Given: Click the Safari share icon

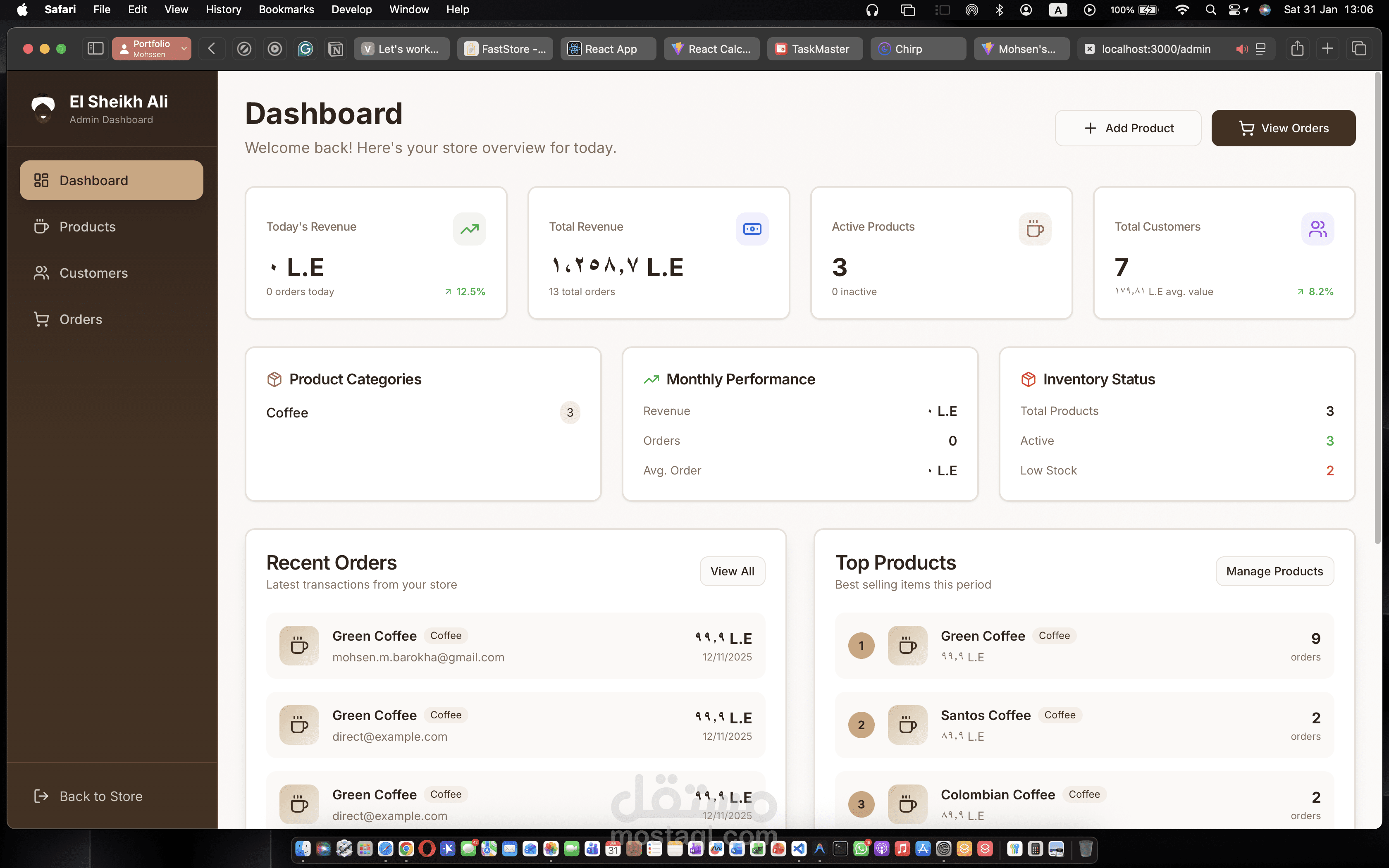Looking at the screenshot, I should (x=1297, y=49).
